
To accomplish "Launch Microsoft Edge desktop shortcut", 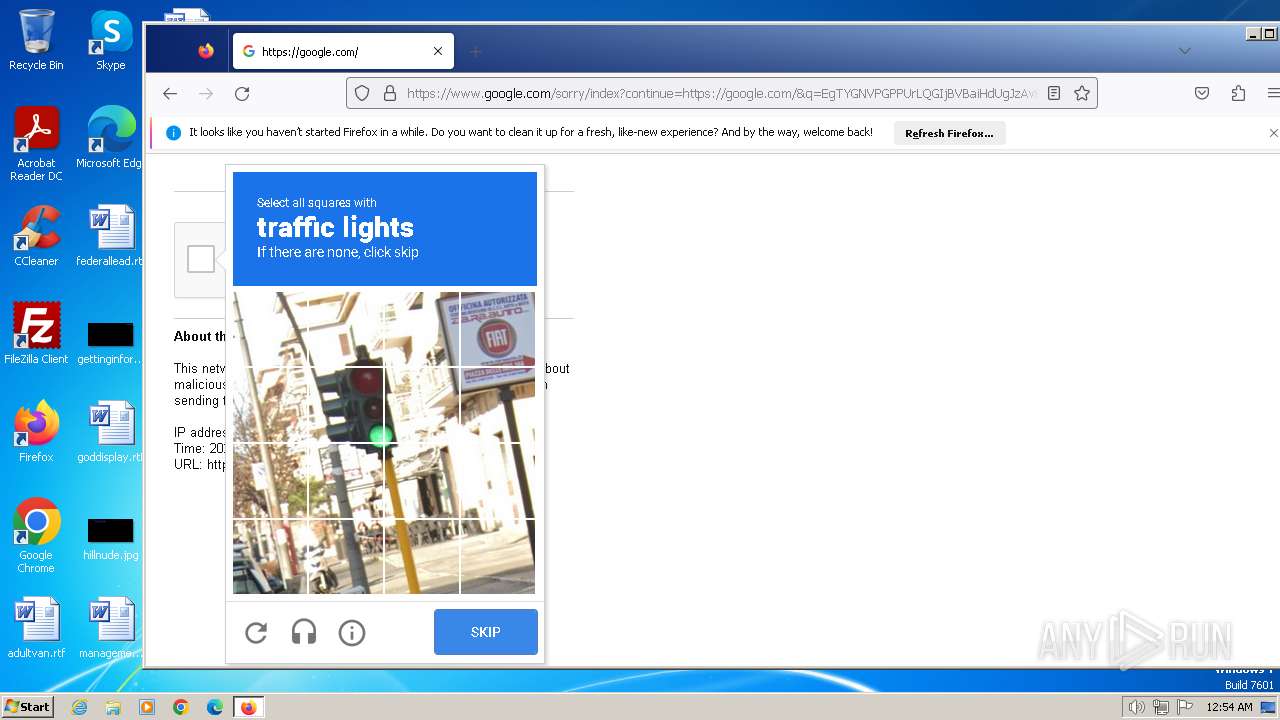I will click(111, 138).
